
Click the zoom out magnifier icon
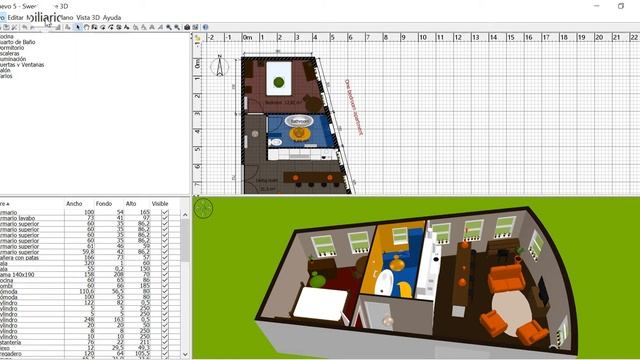click(x=177, y=27)
